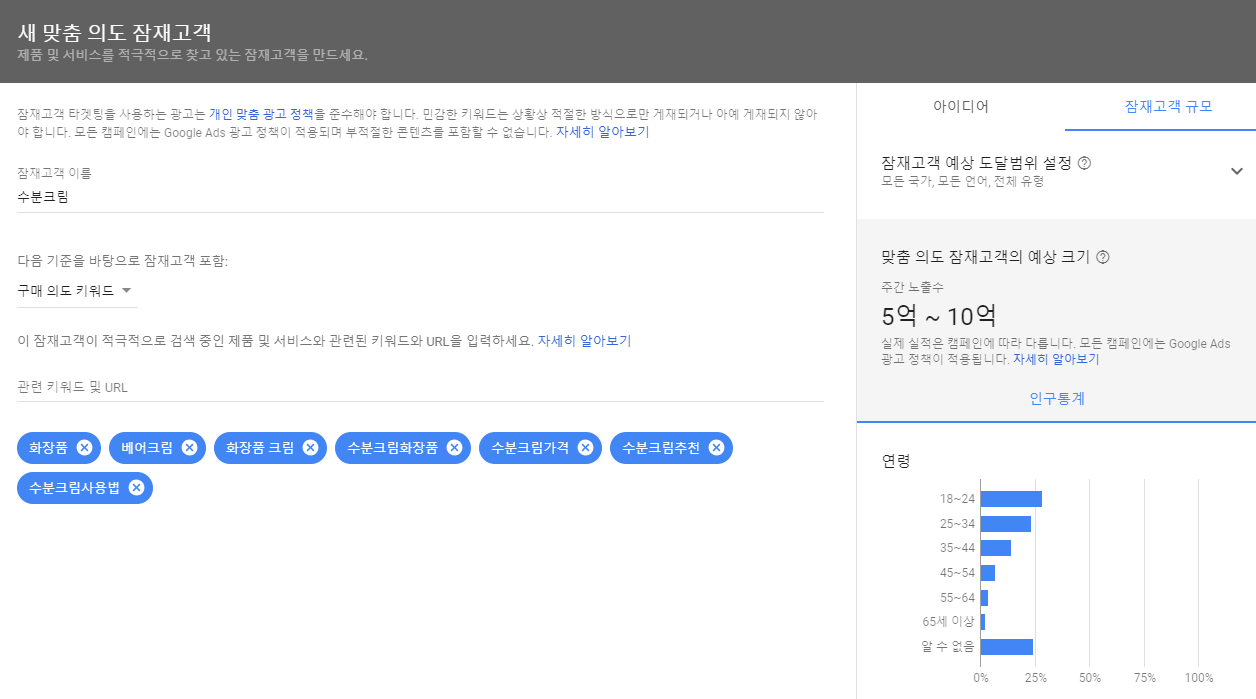This screenshot has width=1256, height=699.
Task: Edit the 잠재고객 이름 field containing 수분크림
Action: point(420,197)
